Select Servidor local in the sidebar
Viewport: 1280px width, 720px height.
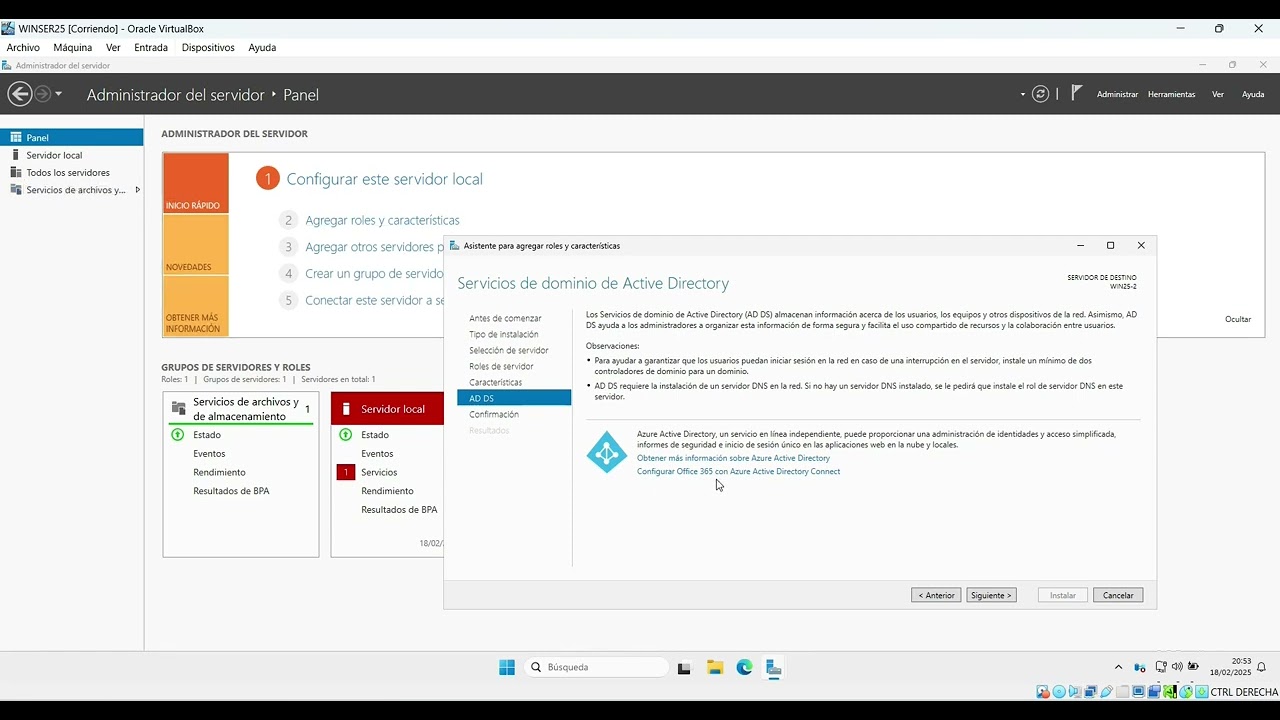pos(72,155)
